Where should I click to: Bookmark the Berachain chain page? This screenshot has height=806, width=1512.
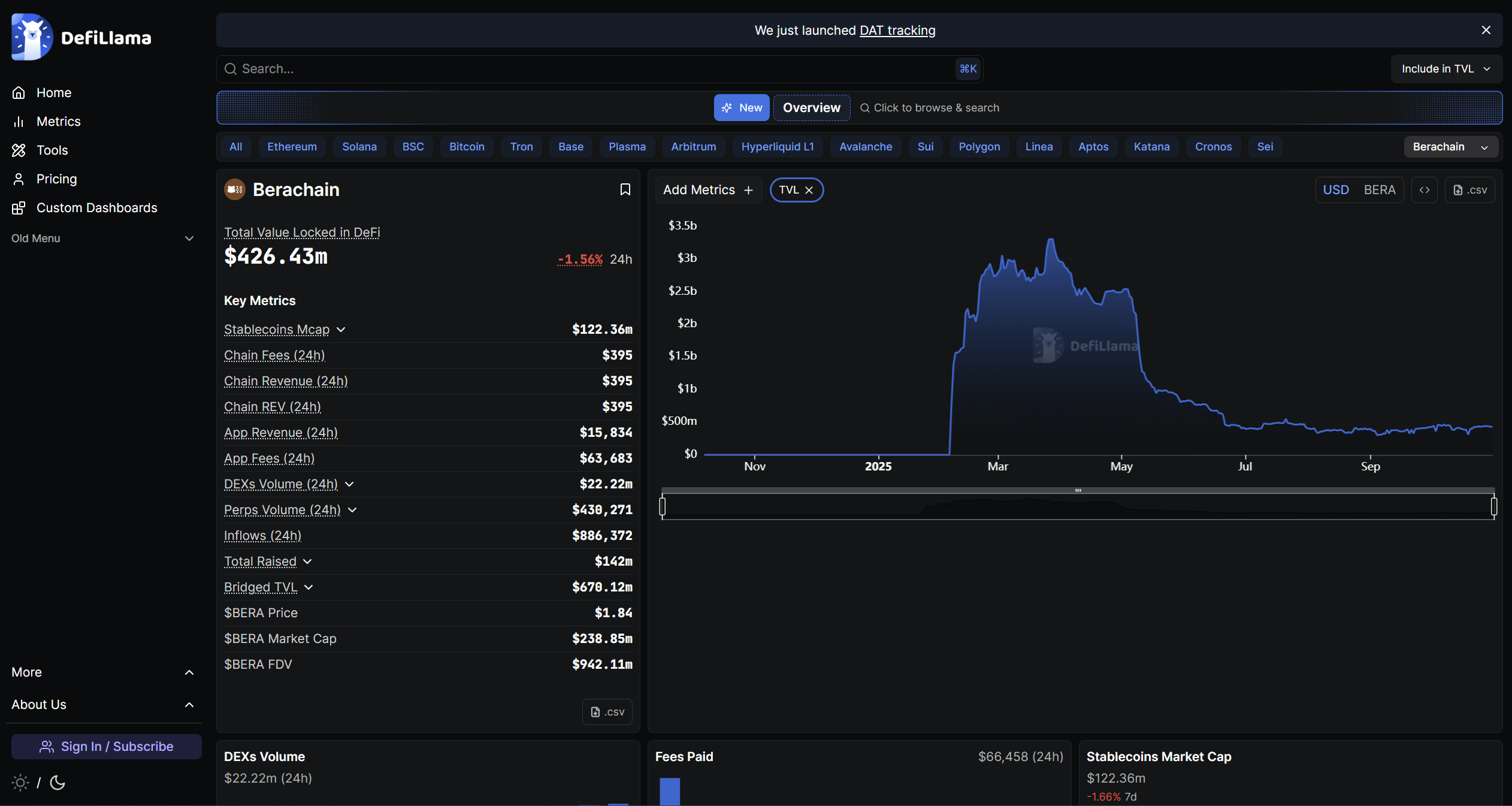pyautogui.click(x=625, y=189)
